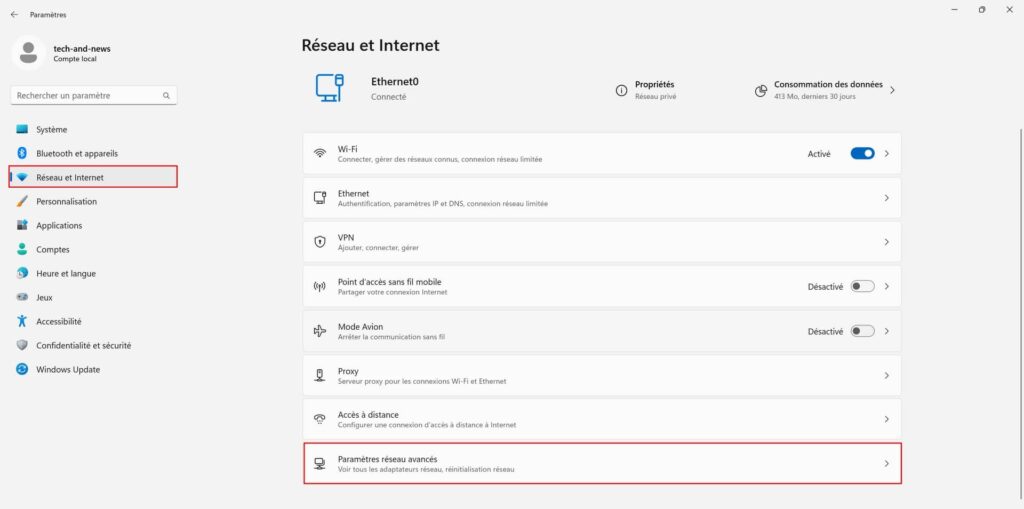Open Consommation des données chevron

892,90
